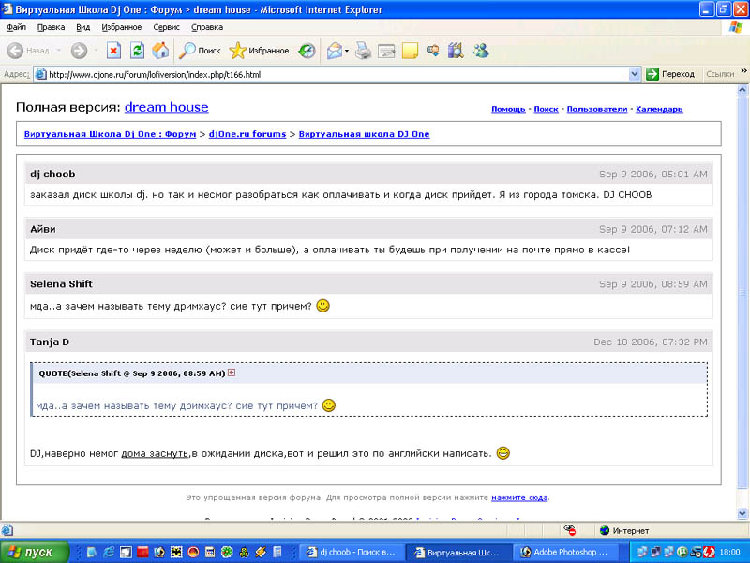
Task: Open the Справка menu
Action: tap(207, 27)
